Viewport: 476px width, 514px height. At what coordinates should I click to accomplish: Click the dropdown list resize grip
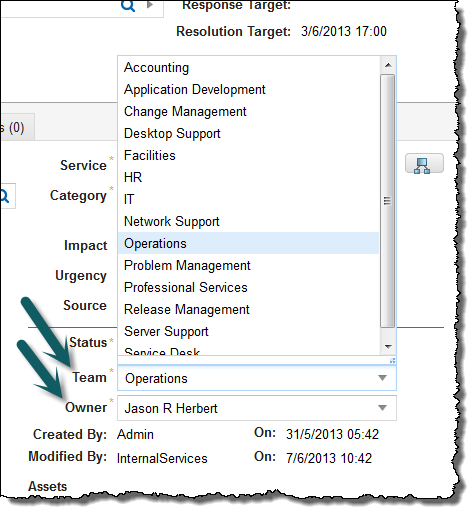pyautogui.click(x=392, y=360)
